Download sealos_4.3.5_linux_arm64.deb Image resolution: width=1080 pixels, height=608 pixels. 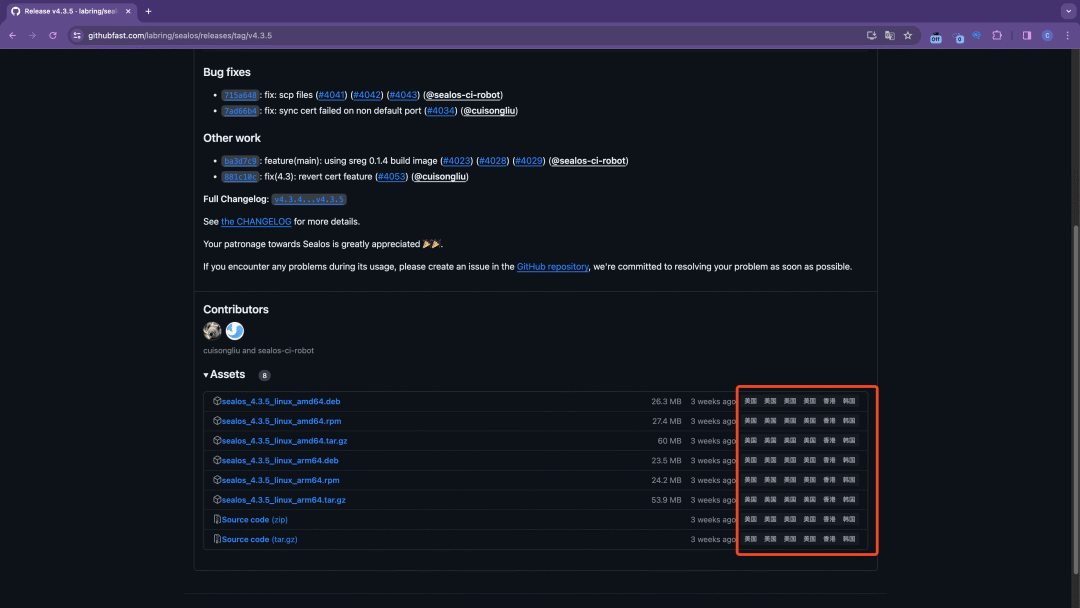(x=280, y=461)
